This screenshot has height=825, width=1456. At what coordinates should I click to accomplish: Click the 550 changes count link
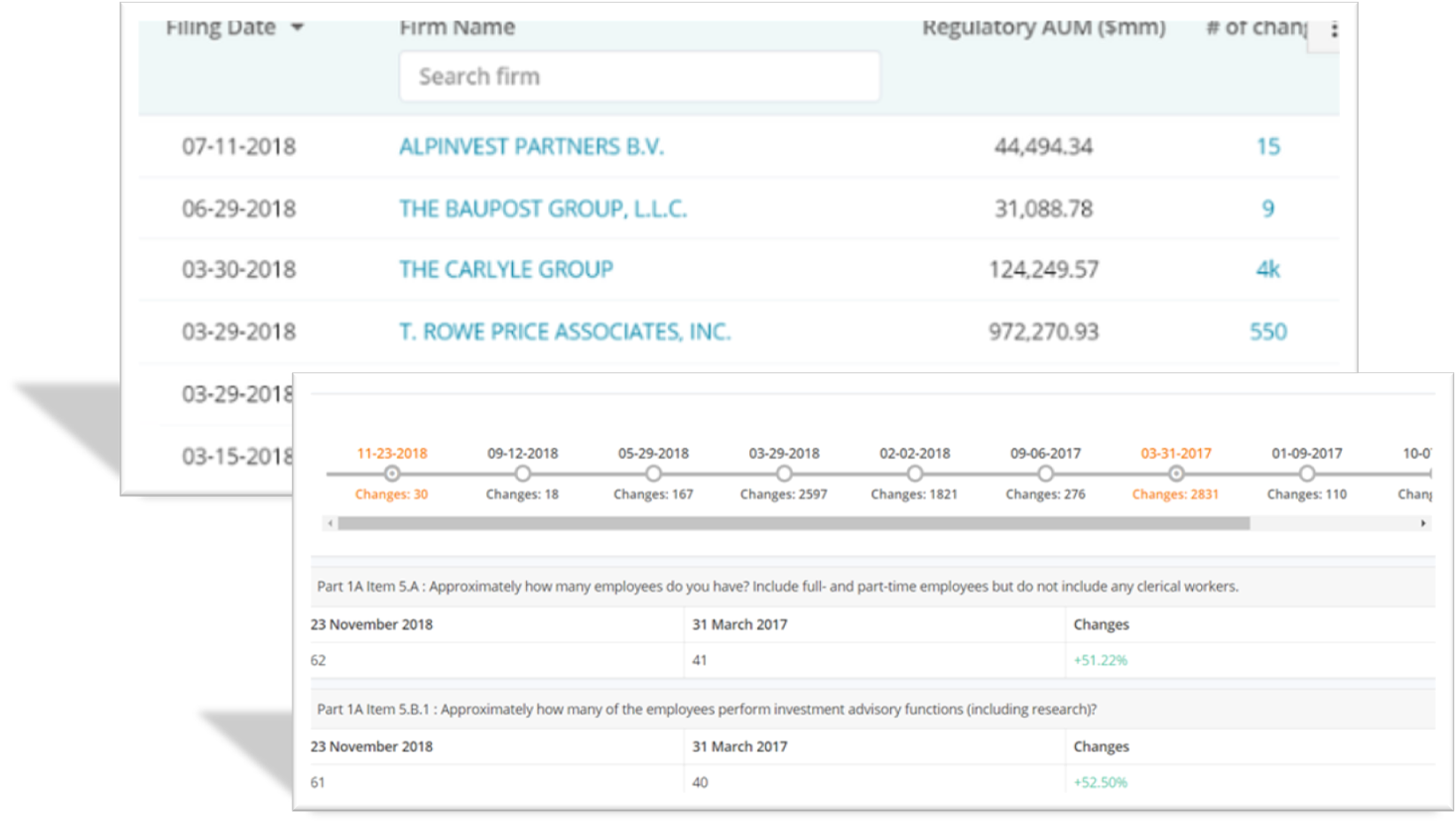[1267, 331]
